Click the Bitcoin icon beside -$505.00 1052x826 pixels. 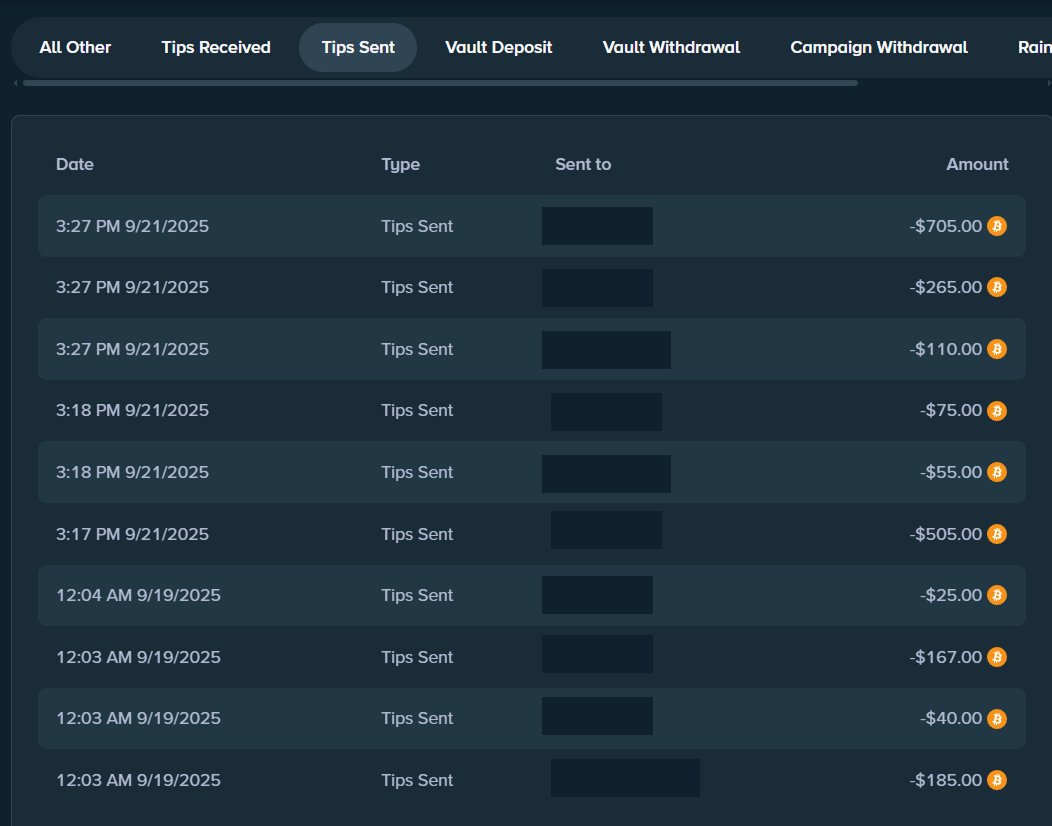coord(996,534)
